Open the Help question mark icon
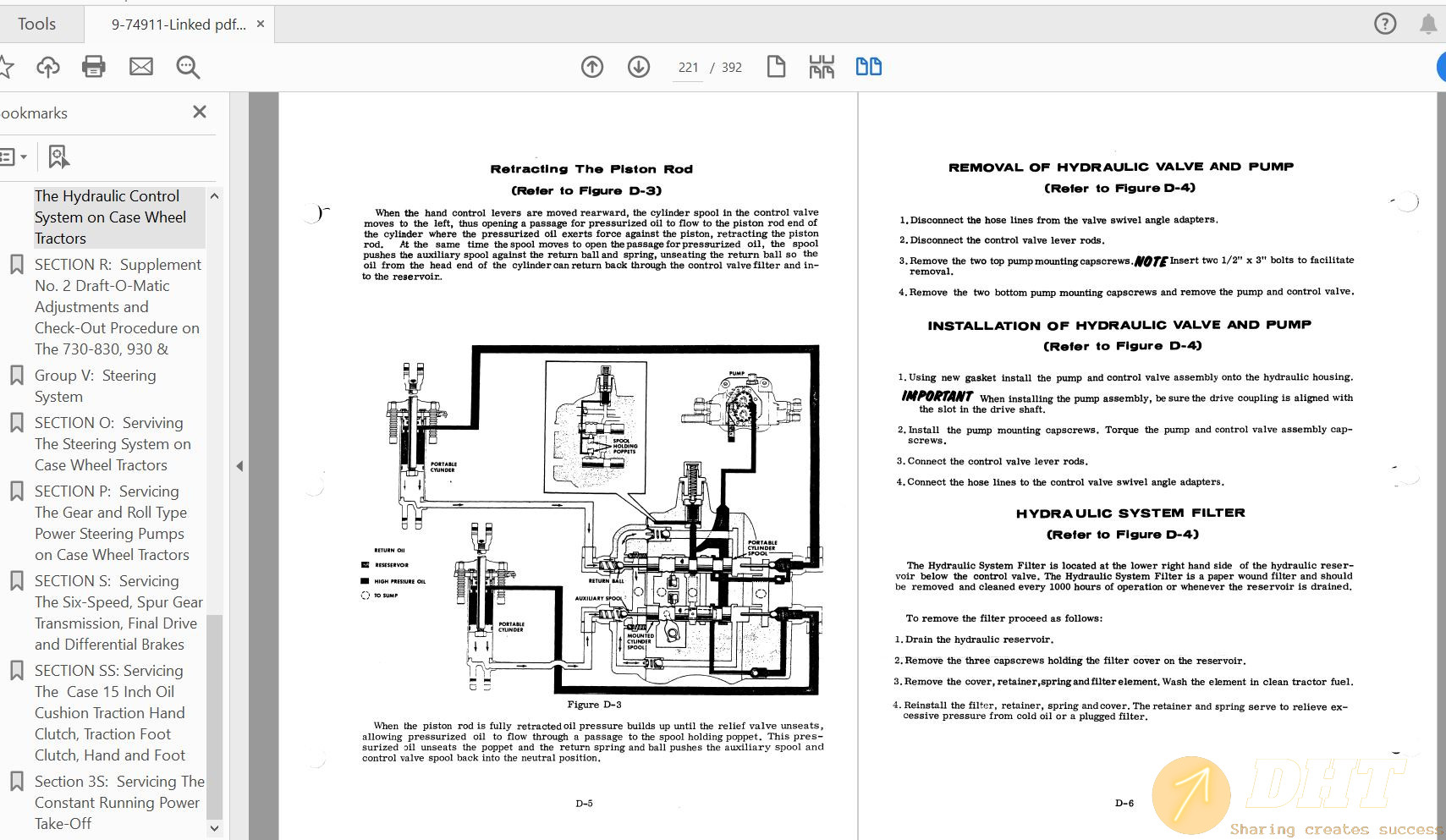The image size is (1446, 840). [x=1385, y=24]
